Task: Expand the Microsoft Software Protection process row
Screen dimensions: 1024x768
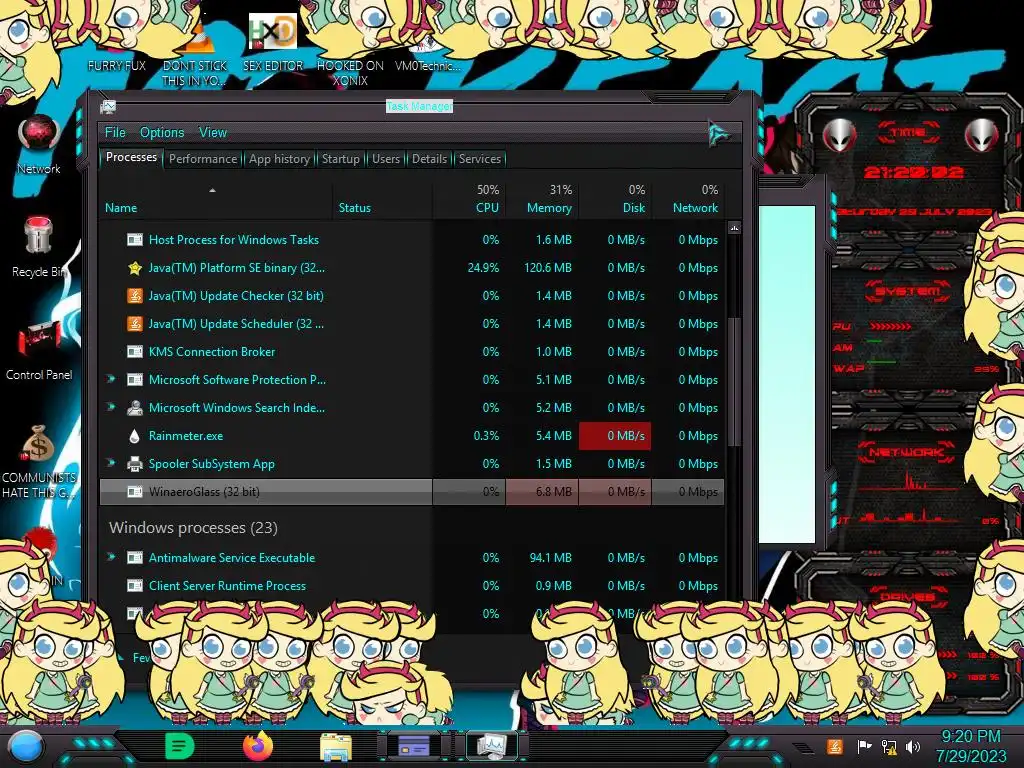Action: pyautogui.click(x=111, y=379)
